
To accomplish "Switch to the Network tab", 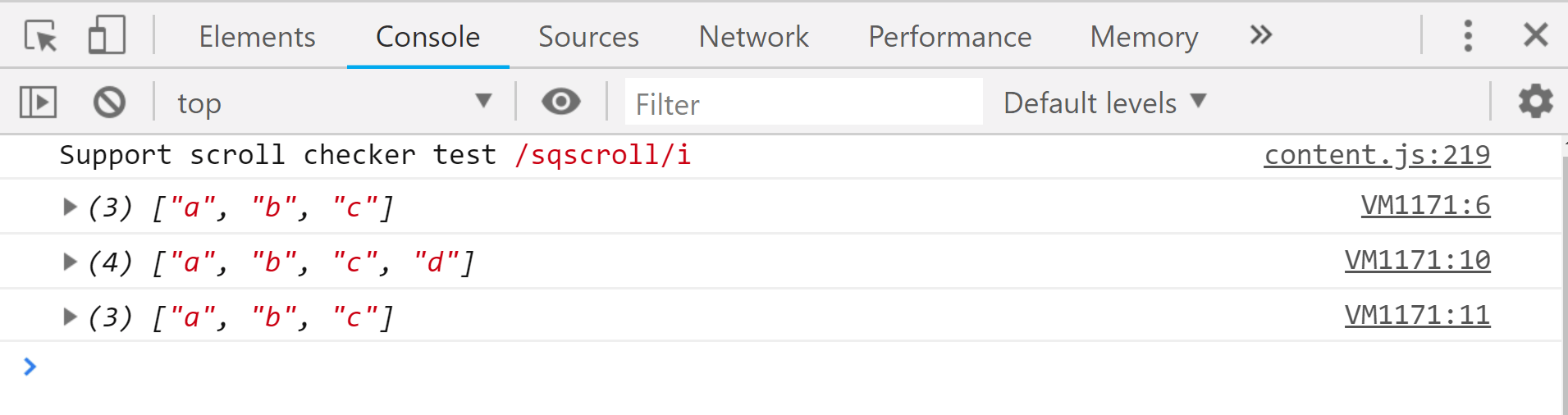I will tap(753, 37).
